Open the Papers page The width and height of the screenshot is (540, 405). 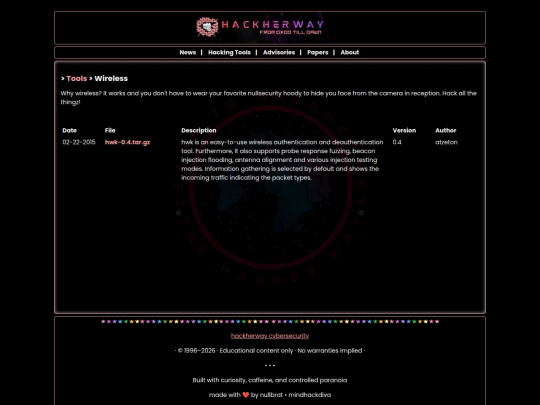click(x=318, y=52)
